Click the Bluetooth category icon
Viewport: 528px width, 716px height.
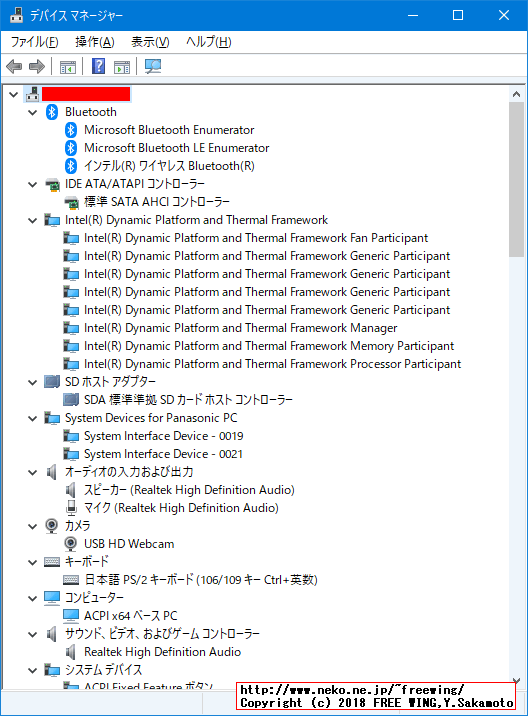tap(52, 112)
